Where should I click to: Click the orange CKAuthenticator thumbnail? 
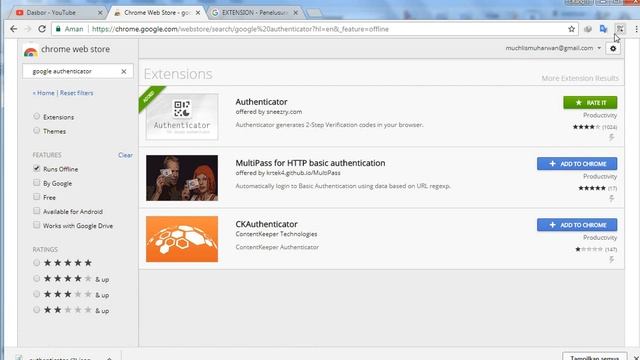click(x=182, y=239)
